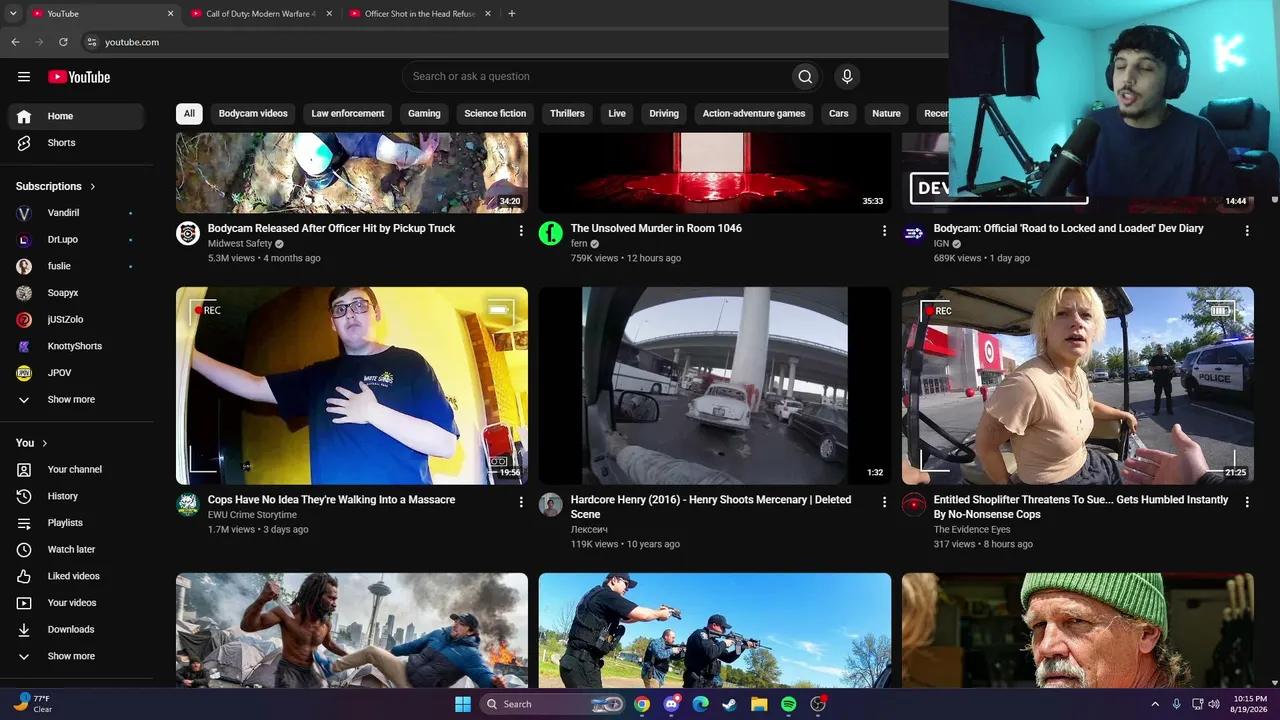Open the YouTube guide hamburger menu

pyautogui.click(x=24, y=77)
